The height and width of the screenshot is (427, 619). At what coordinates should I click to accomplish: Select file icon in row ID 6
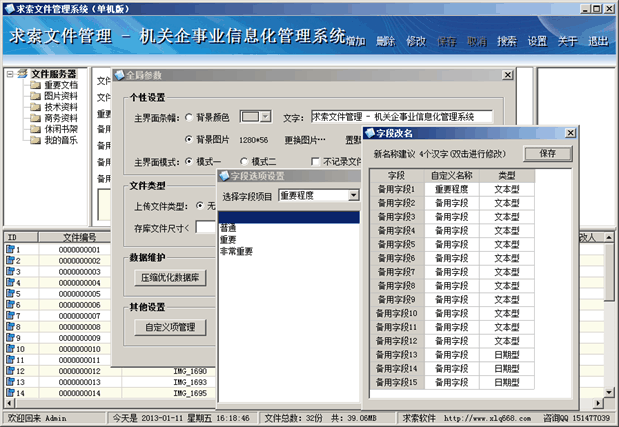(x=10, y=305)
